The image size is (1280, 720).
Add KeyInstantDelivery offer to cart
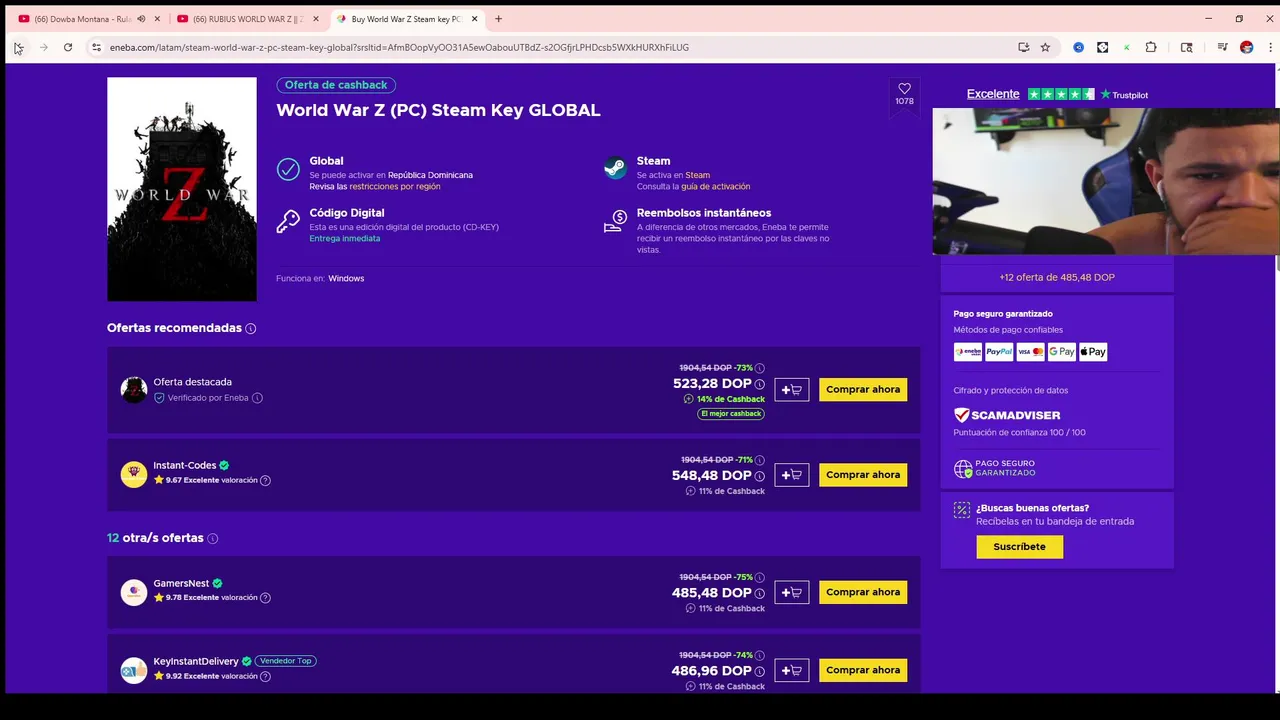tap(791, 670)
